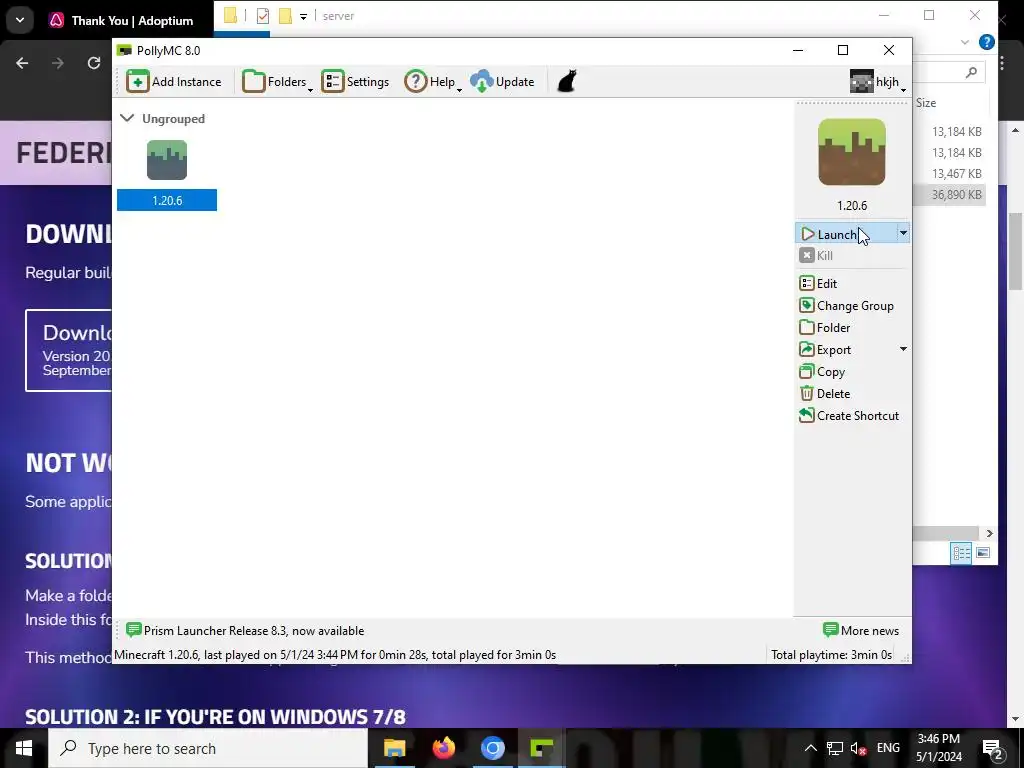Image resolution: width=1024 pixels, height=768 pixels.
Task: Click the browser forward arrow
Action: click(58, 63)
